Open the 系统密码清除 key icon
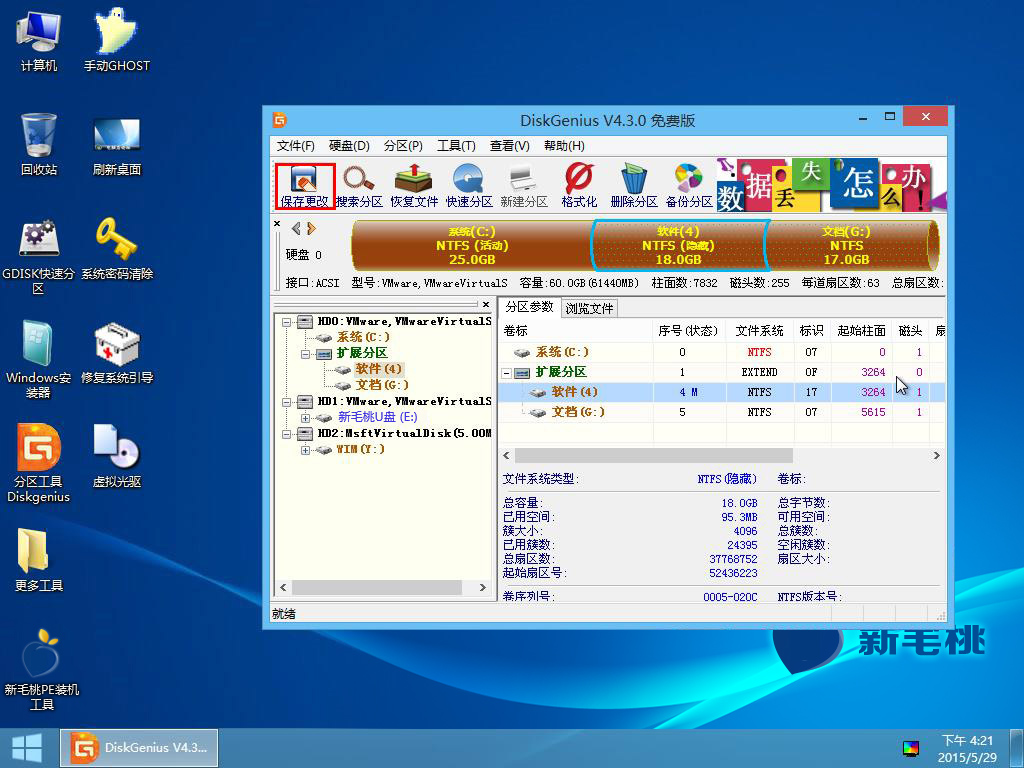Screen dimensions: 1024x768 (x=116, y=249)
